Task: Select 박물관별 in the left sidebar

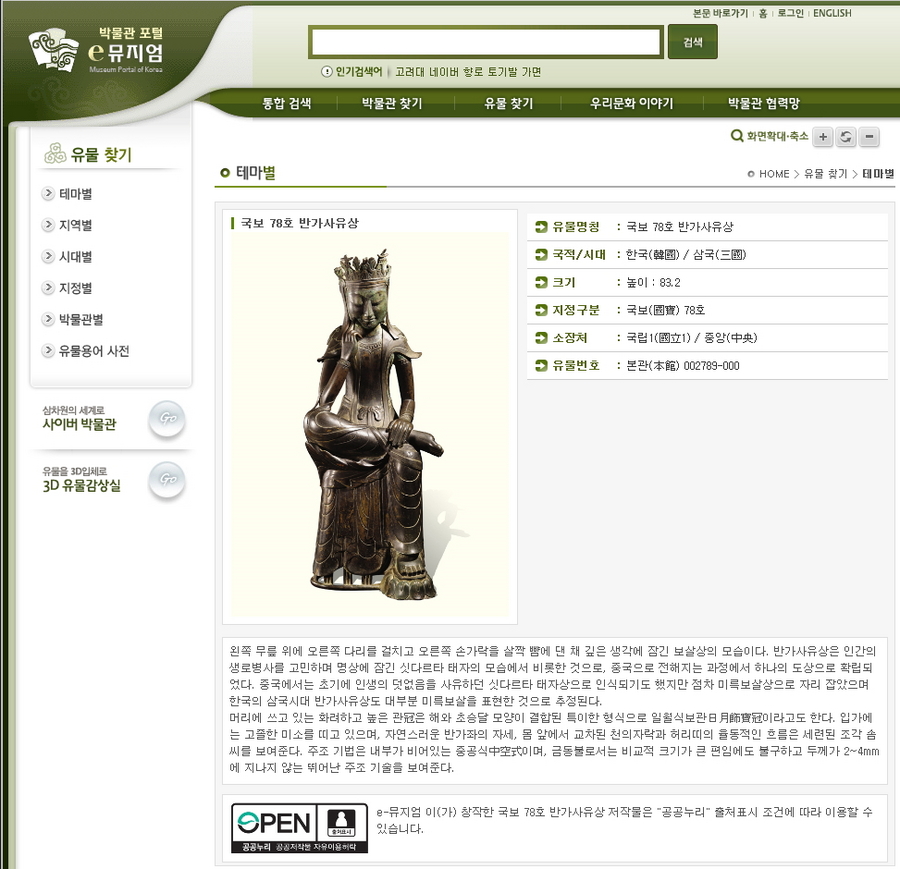Action: pyautogui.click(x=81, y=319)
